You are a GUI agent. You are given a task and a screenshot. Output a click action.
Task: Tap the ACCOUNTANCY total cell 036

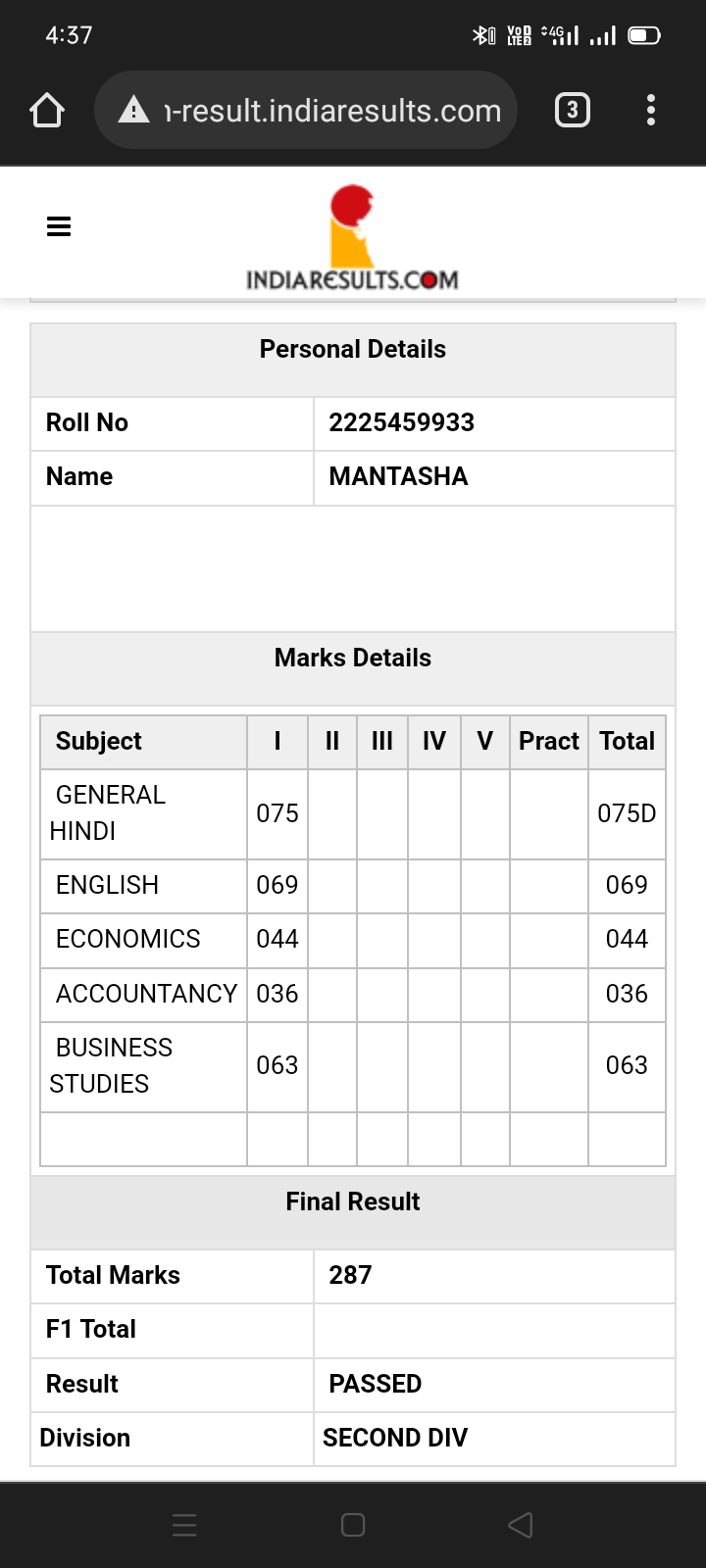(627, 994)
